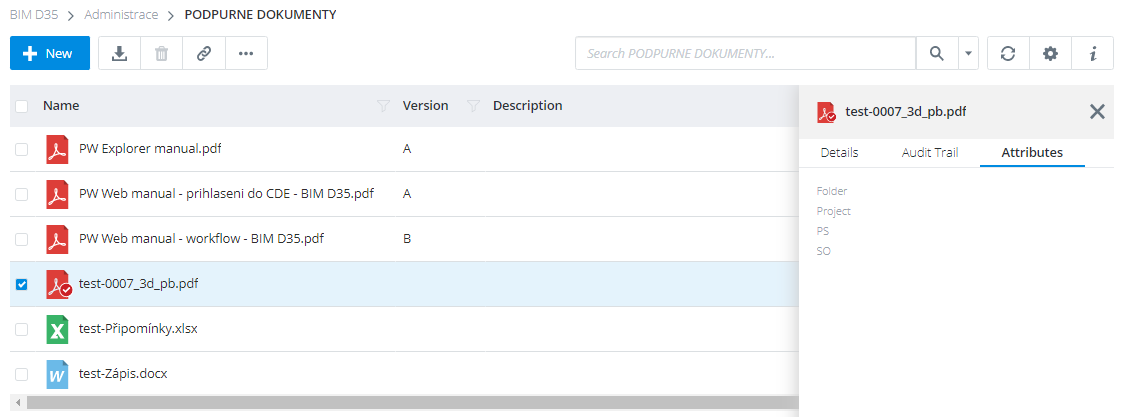
Task: Switch to the Audit Trail tab
Action: [930, 153]
